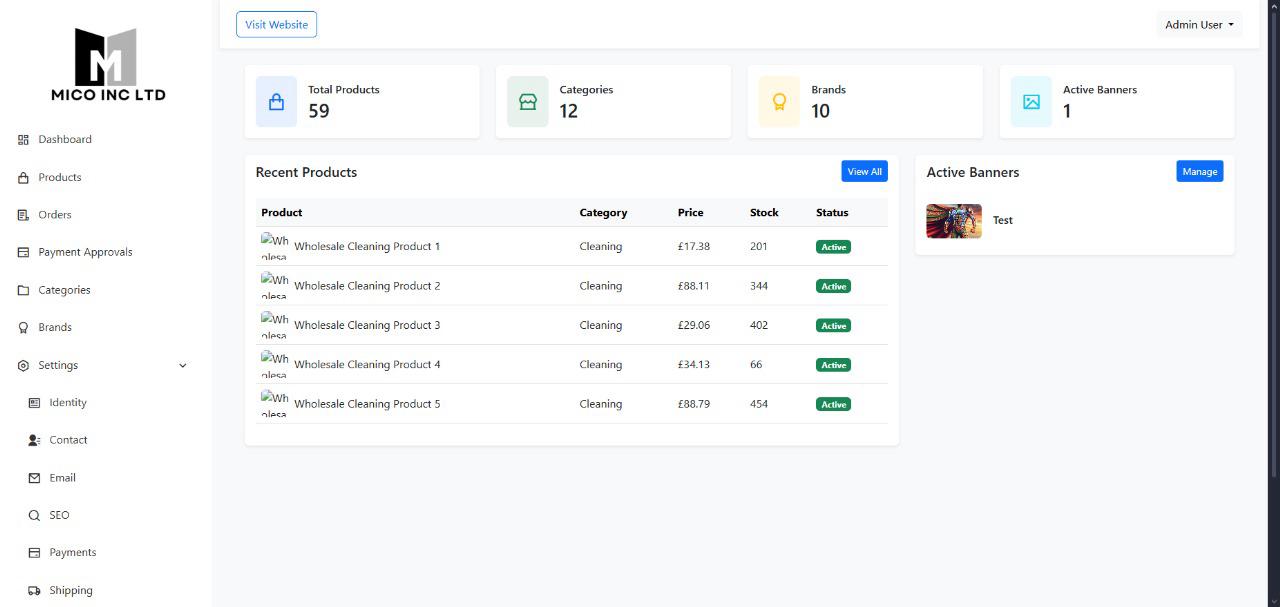This screenshot has width=1280, height=607.
Task: Click the Categories folder icon in sidebar
Action: click(23, 291)
